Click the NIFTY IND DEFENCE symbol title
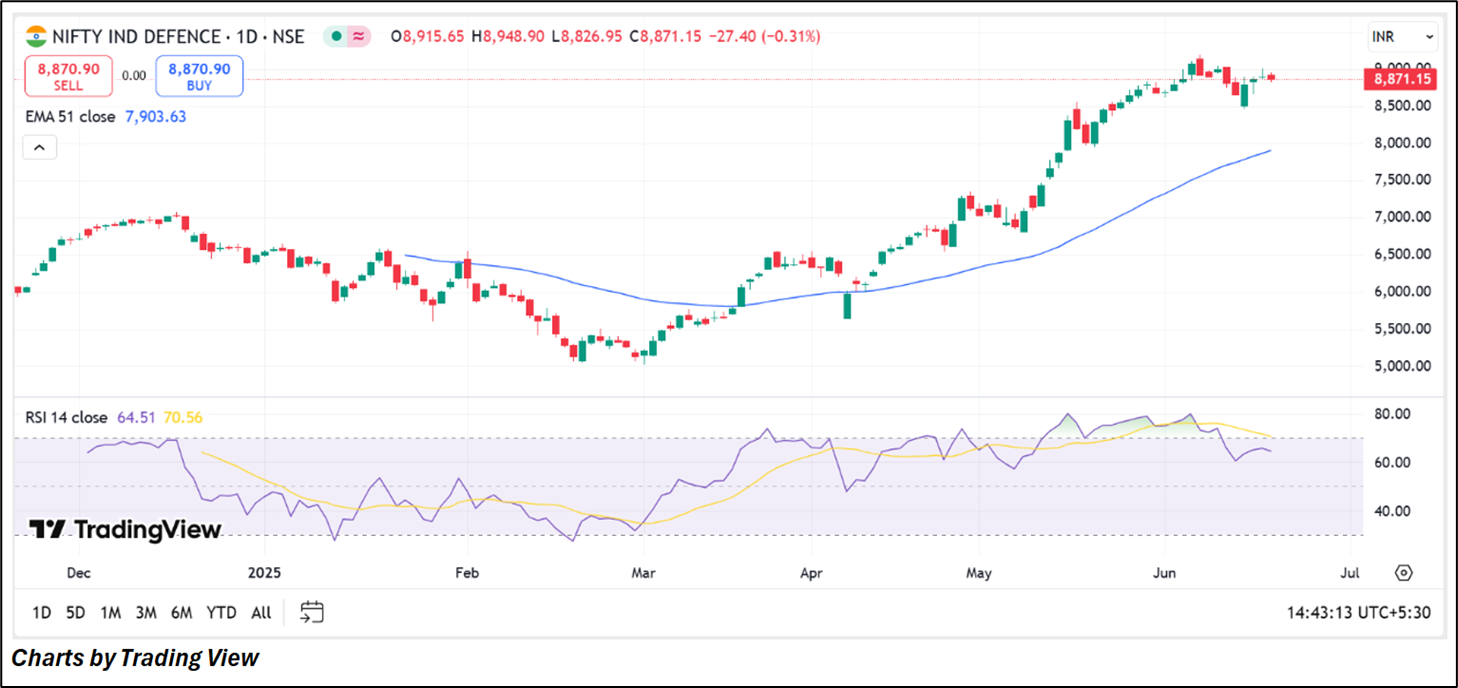 (136, 36)
